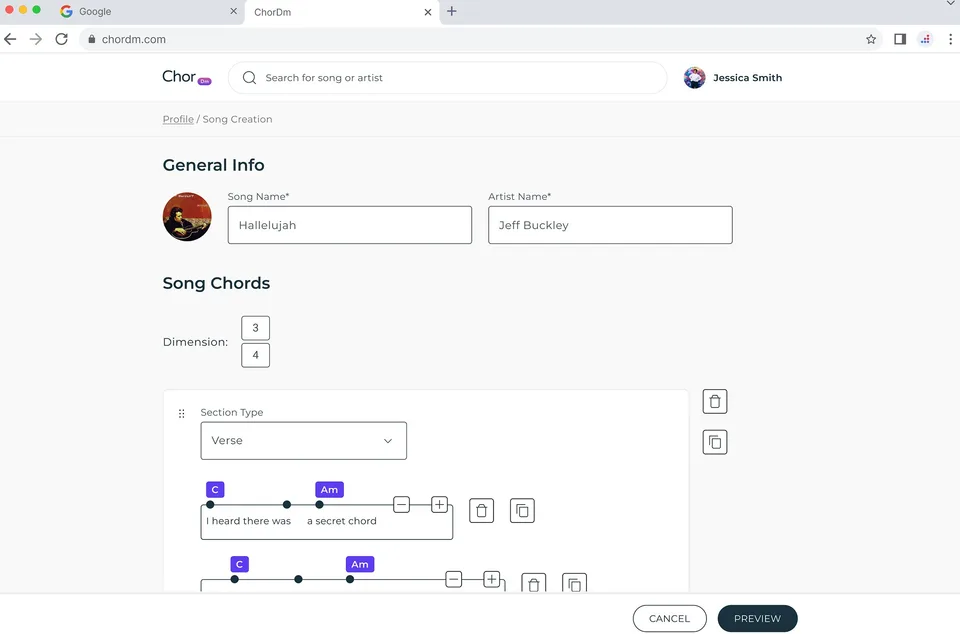Delete the Verse section with its trash icon
The width and height of the screenshot is (960, 634).
[714, 401]
